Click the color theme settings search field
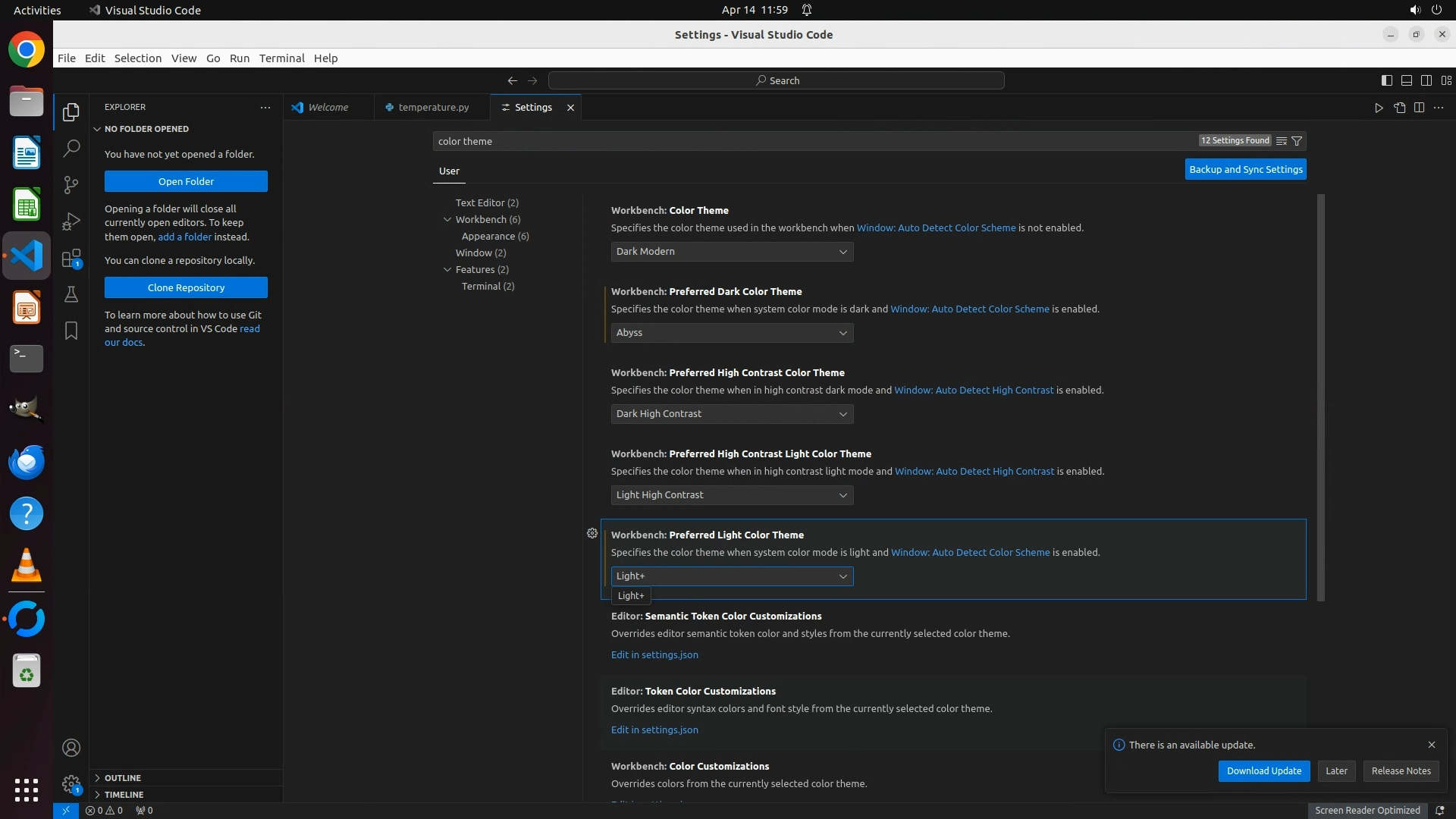 811,141
